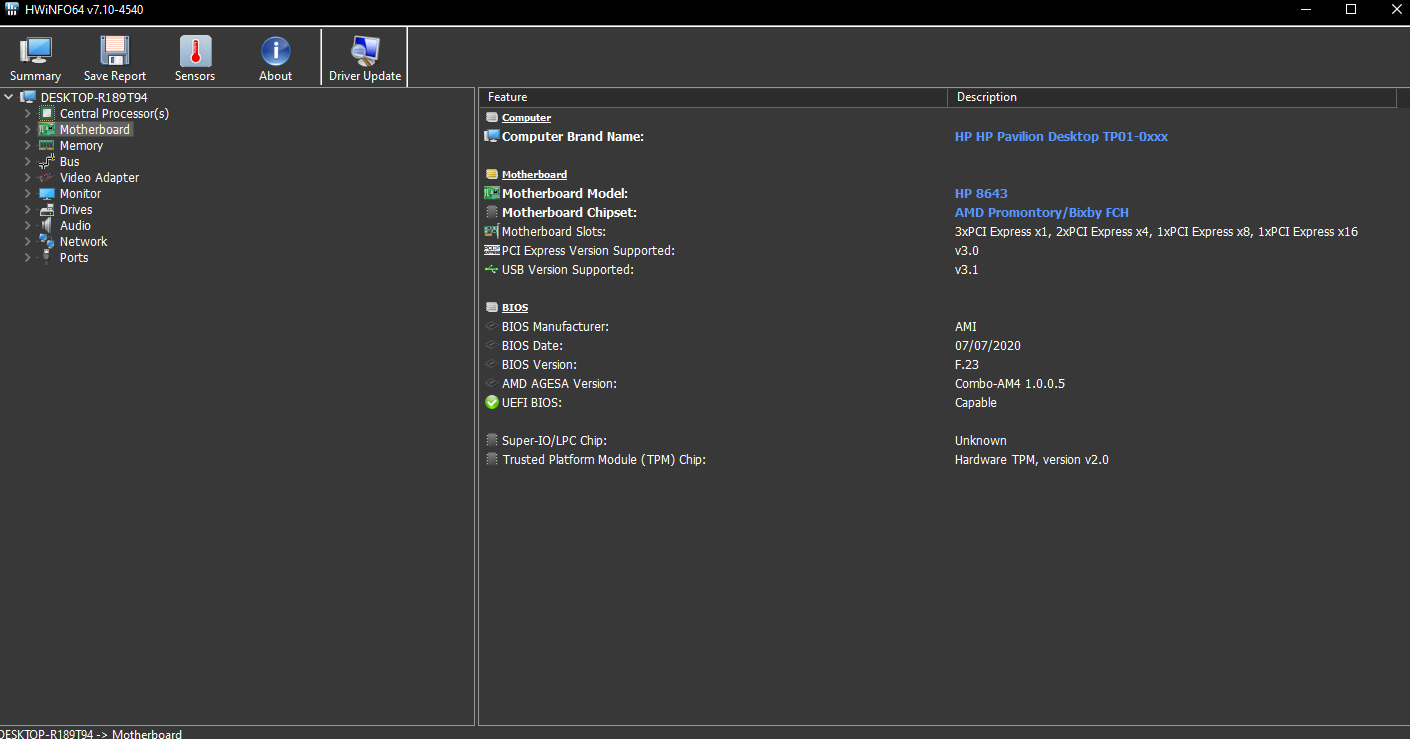1410x739 pixels.
Task: Select the HP 8643 motherboard model value
Action: tap(981, 193)
